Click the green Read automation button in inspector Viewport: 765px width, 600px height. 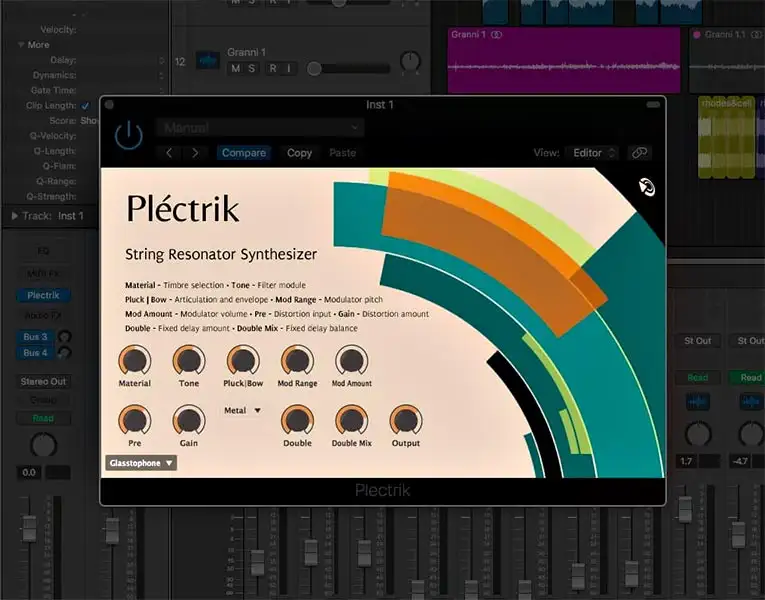point(43,418)
